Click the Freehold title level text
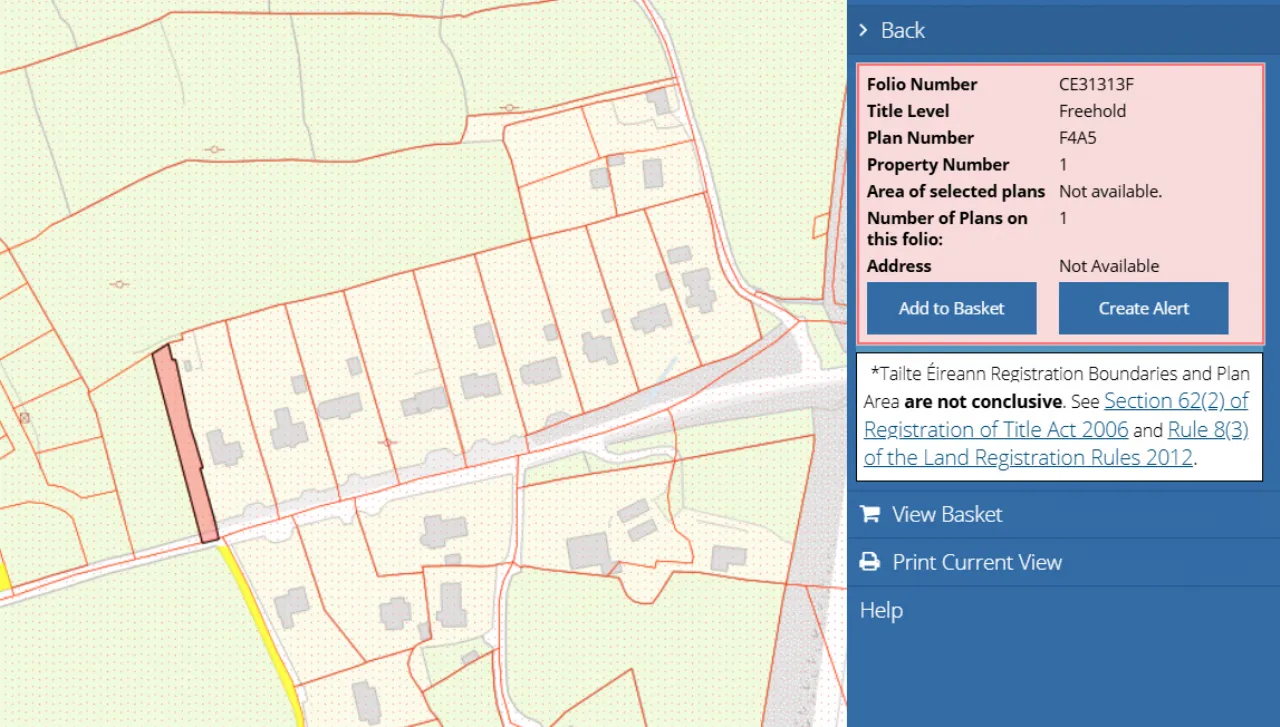 [1092, 111]
